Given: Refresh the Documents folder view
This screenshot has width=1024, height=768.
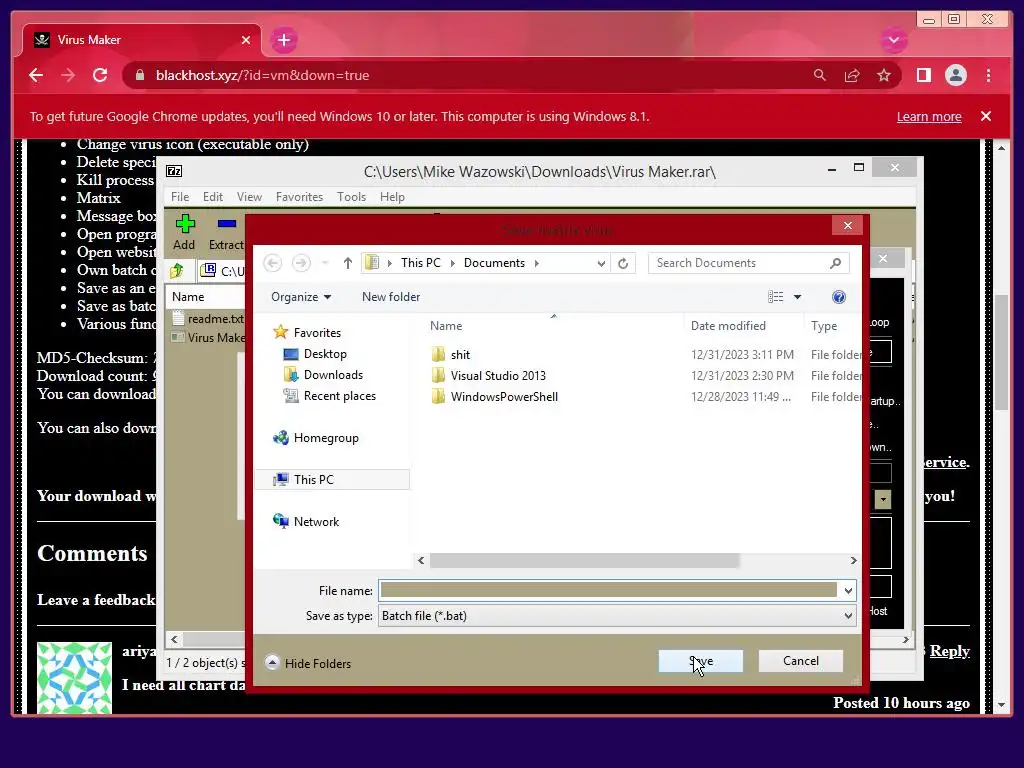Looking at the screenshot, I should [623, 263].
